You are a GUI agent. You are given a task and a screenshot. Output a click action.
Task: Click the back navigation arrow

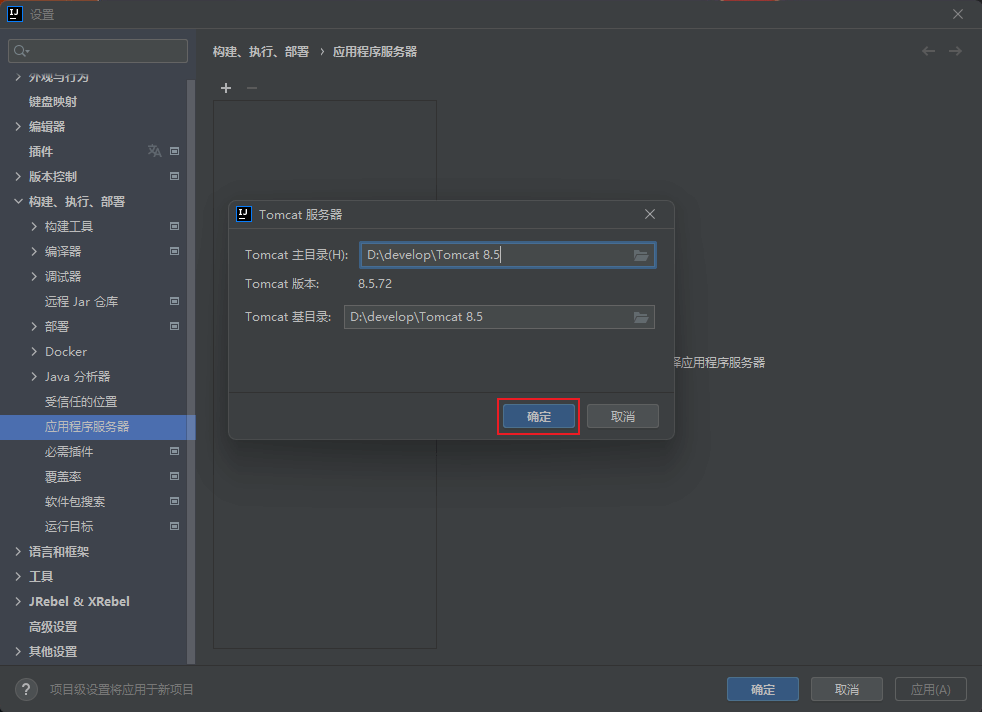(928, 51)
